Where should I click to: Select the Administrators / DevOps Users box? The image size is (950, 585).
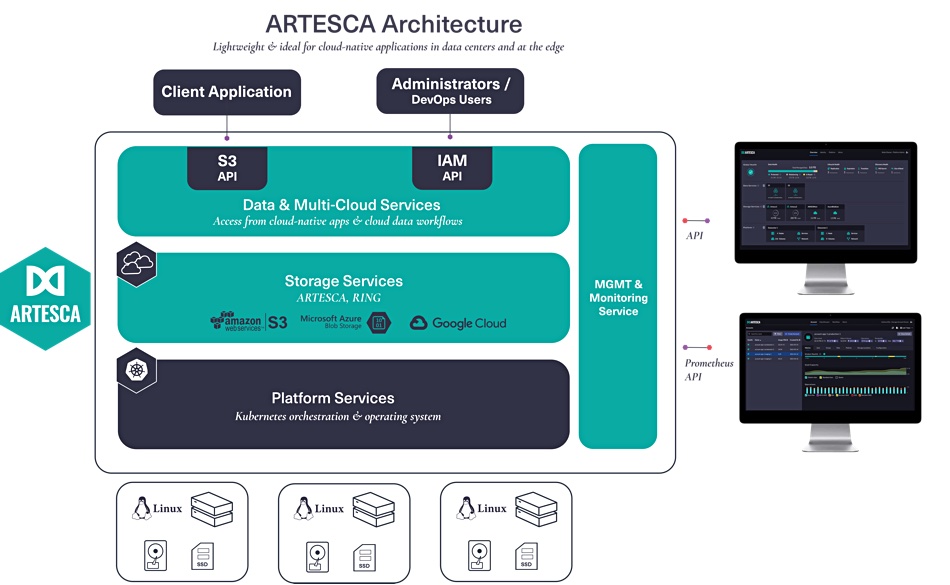[450, 91]
